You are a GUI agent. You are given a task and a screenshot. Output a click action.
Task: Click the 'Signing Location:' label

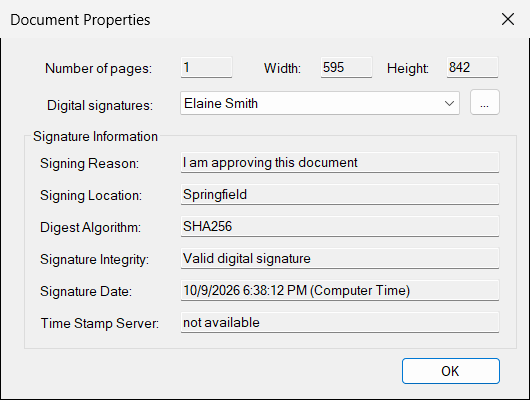(91, 195)
